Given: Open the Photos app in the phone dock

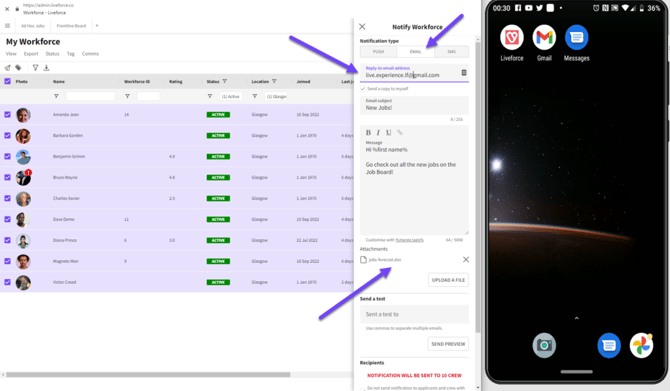Looking at the screenshot, I should [641, 345].
